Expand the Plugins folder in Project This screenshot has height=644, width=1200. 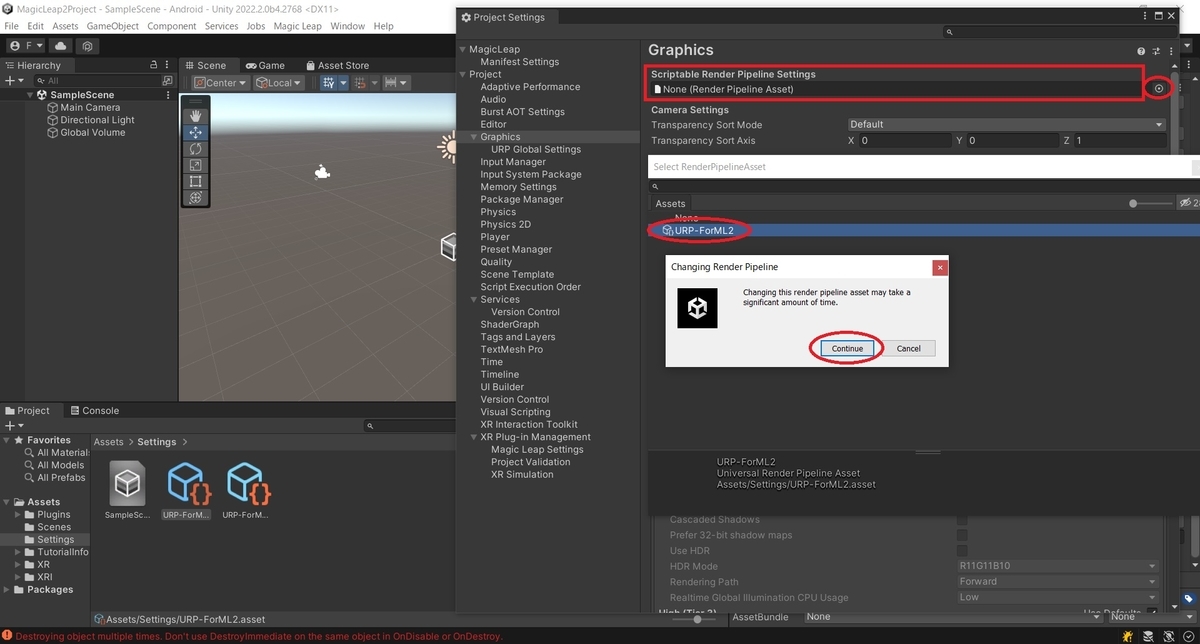(x=18, y=515)
